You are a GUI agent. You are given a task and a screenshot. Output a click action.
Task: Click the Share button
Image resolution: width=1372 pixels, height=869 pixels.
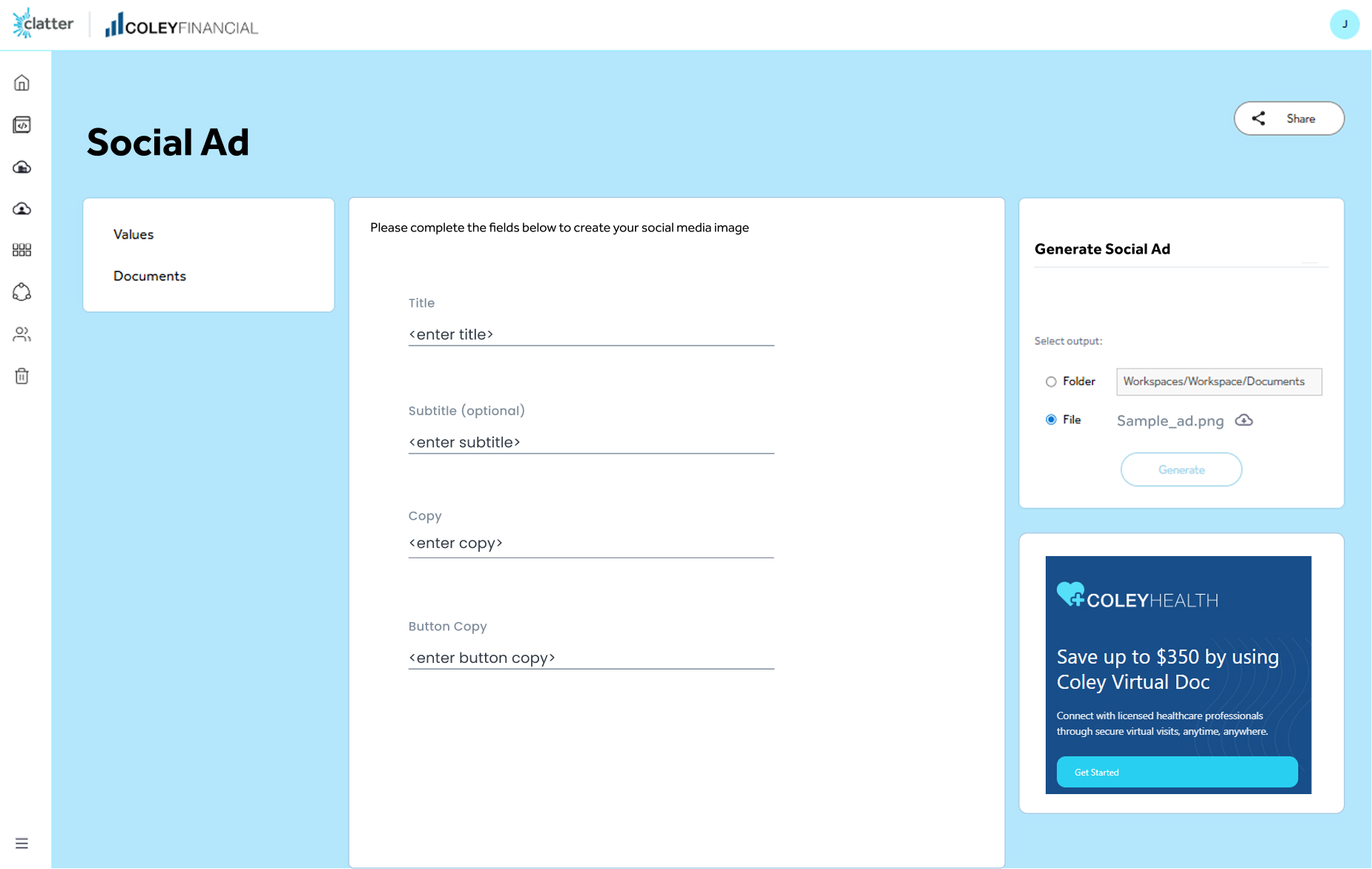[1288, 119]
